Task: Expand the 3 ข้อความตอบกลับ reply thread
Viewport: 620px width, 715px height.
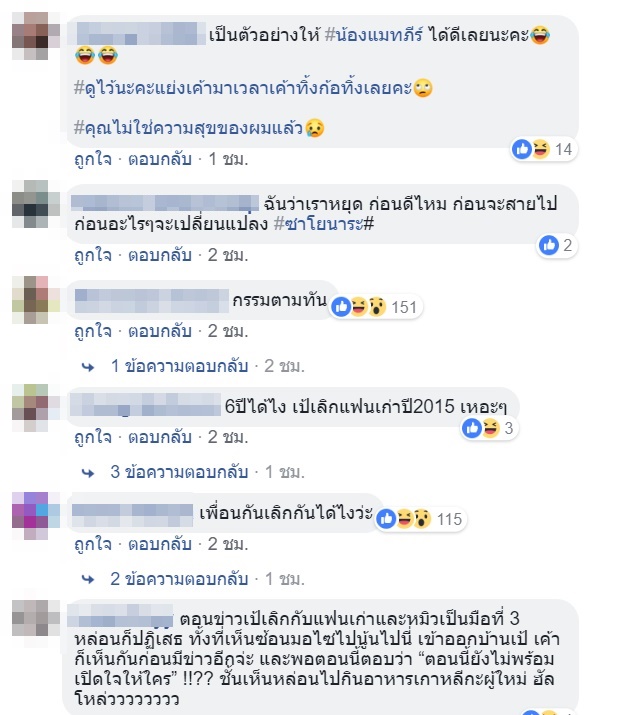Action: pos(179,472)
